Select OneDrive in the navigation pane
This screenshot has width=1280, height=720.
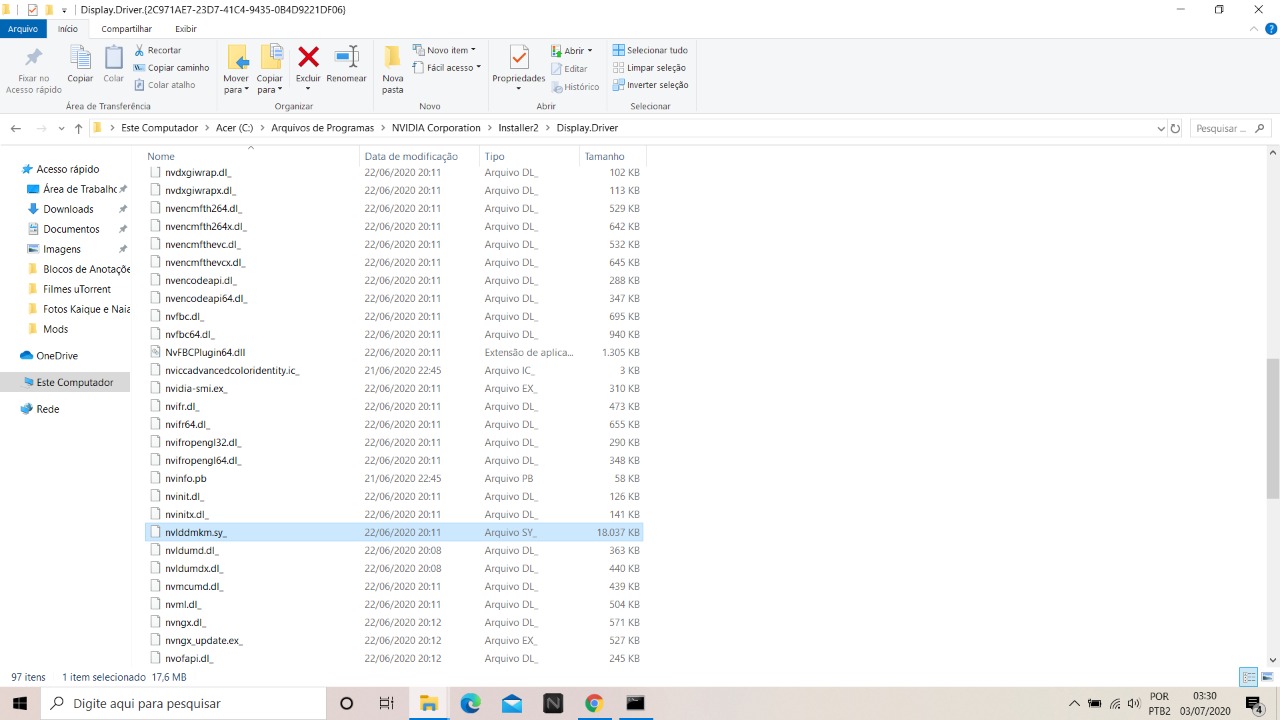(57, 355)
